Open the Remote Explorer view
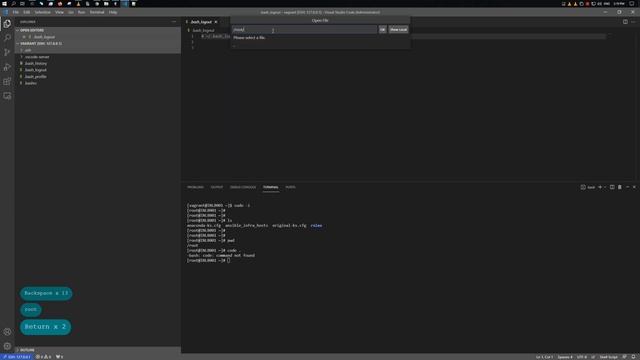This screenshot has height=360, width=640. click(7, 96)
